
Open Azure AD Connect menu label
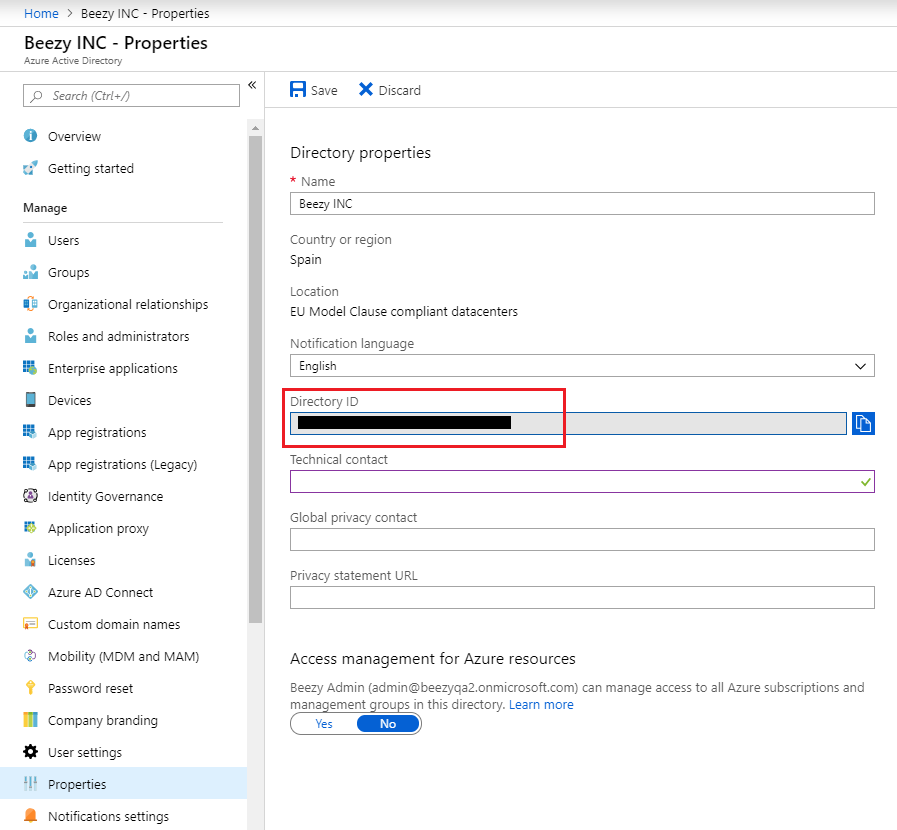pyautogui.click(x=101, y=593)
